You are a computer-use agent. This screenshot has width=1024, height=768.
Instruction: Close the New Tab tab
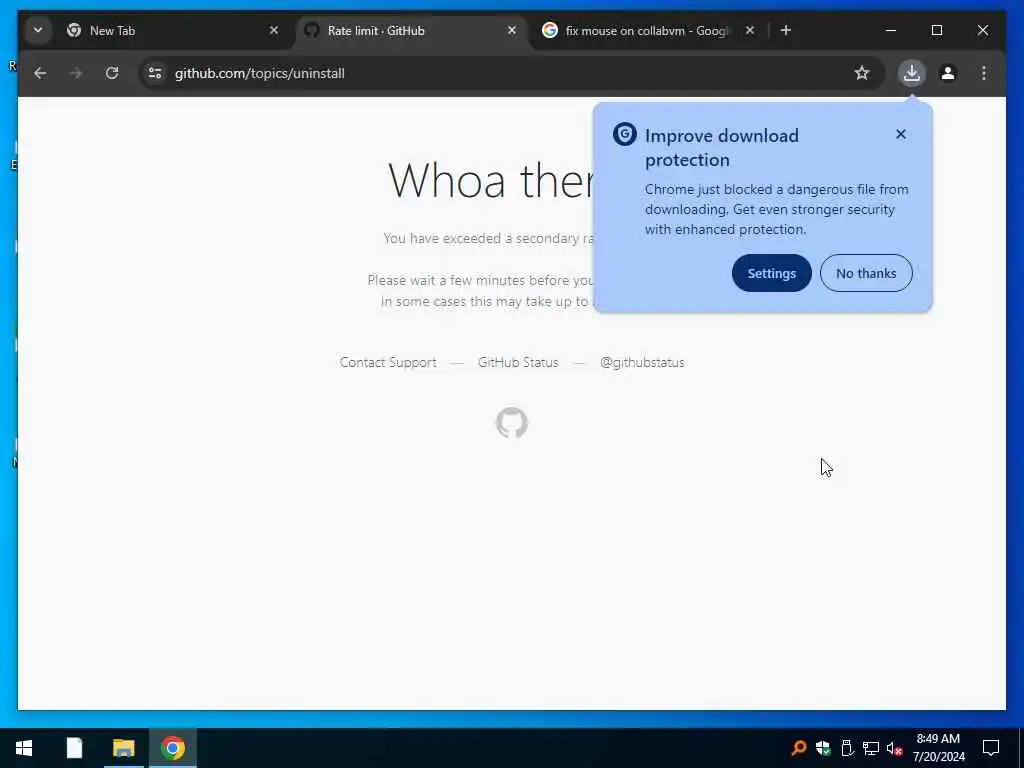pyautogui.click(x=274, y=30)
